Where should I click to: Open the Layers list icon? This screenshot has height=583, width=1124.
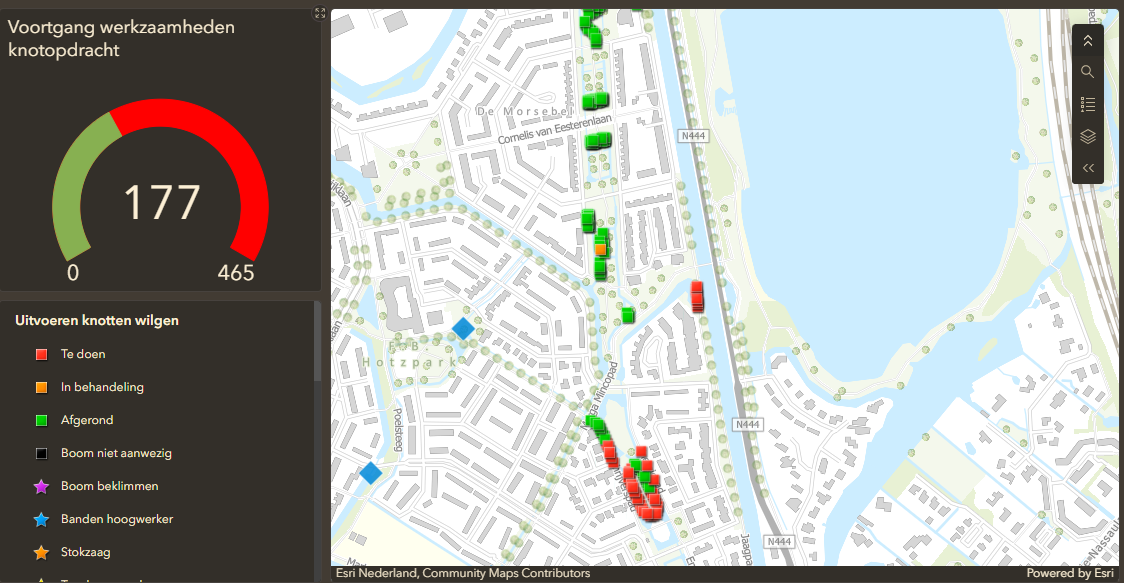(1087, 136)
